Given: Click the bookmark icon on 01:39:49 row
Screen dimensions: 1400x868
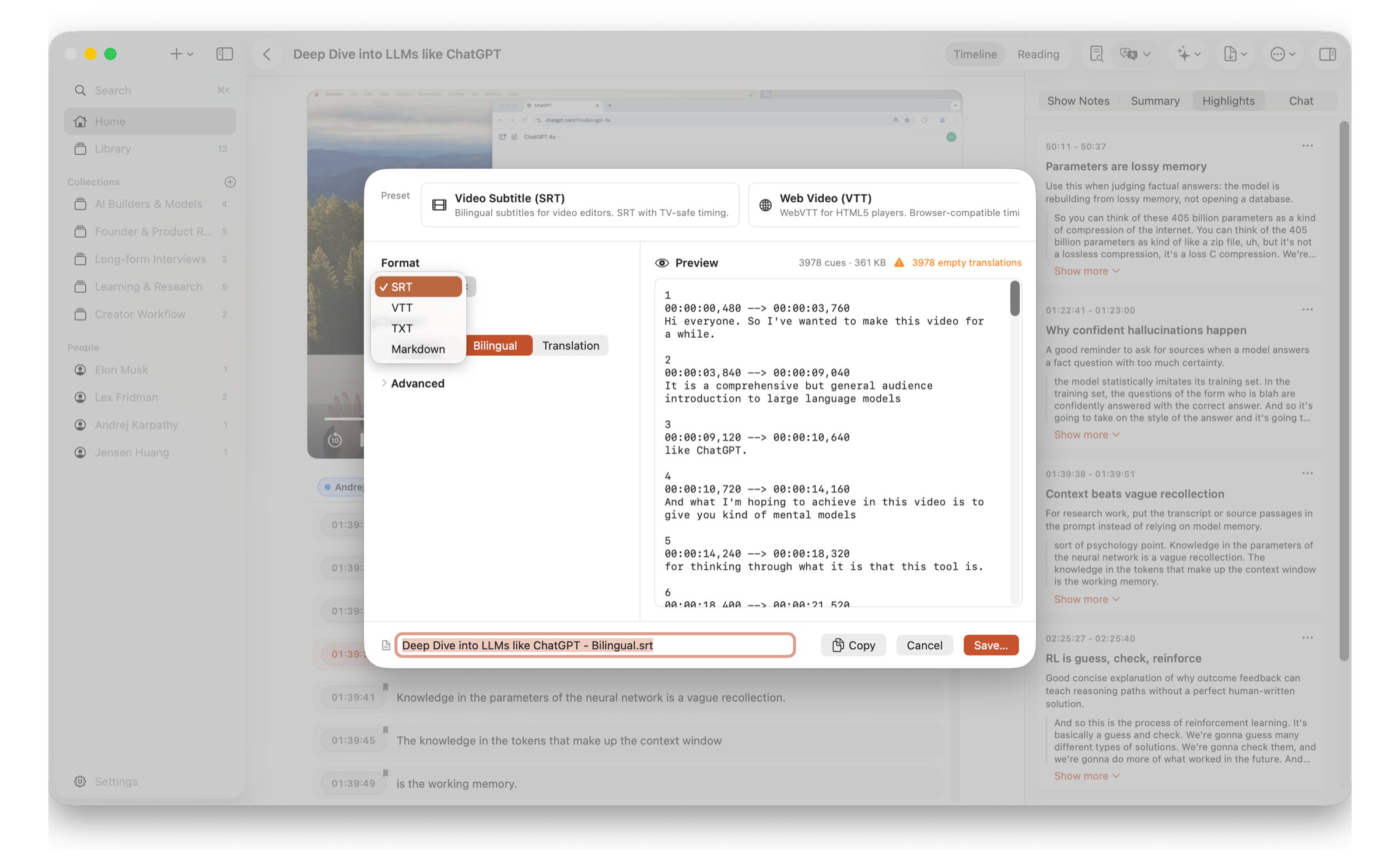Looking at the screenshot, I should point(386,773).
